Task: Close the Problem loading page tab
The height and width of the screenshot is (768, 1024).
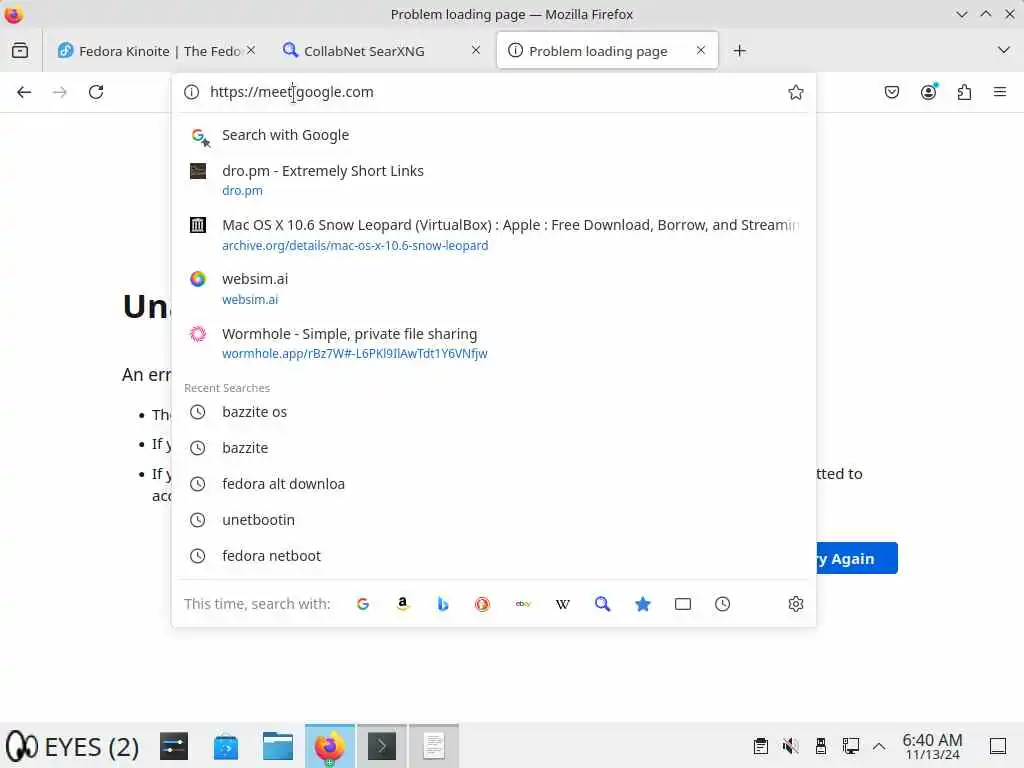Action: (x=701, y=50)
